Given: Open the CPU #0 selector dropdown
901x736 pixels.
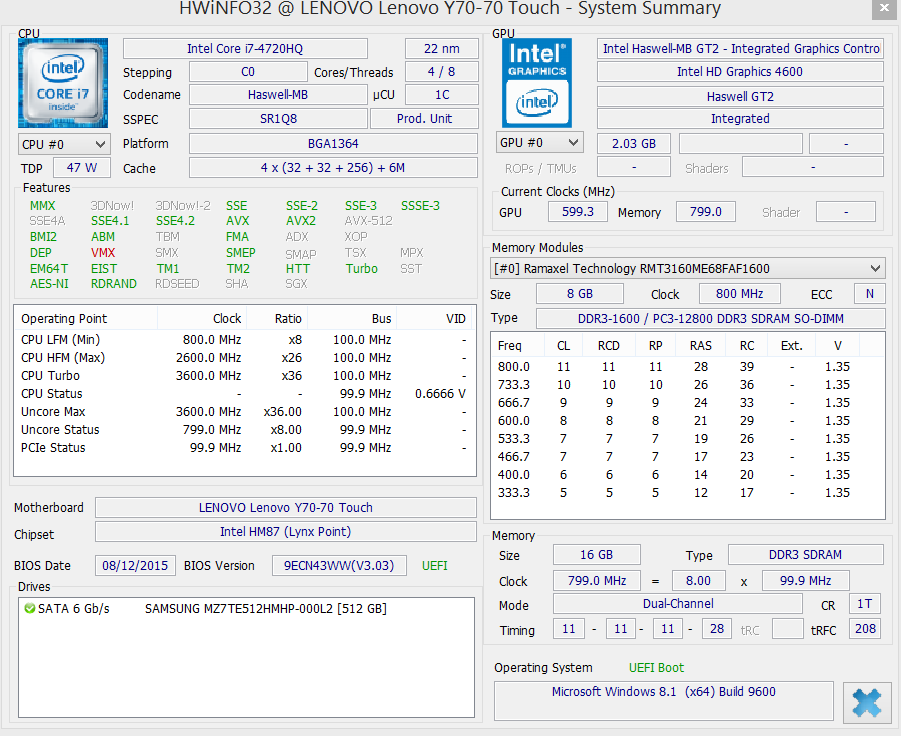Looking at the screenshot, I should tap(63, 144).
